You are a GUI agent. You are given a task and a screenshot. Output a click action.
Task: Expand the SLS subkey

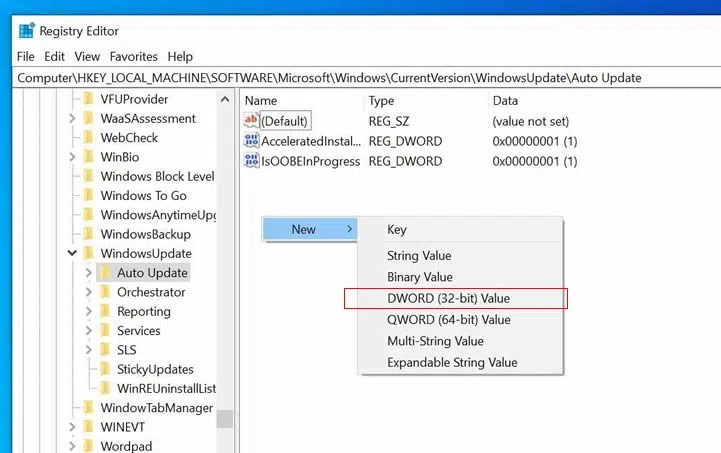89,350
